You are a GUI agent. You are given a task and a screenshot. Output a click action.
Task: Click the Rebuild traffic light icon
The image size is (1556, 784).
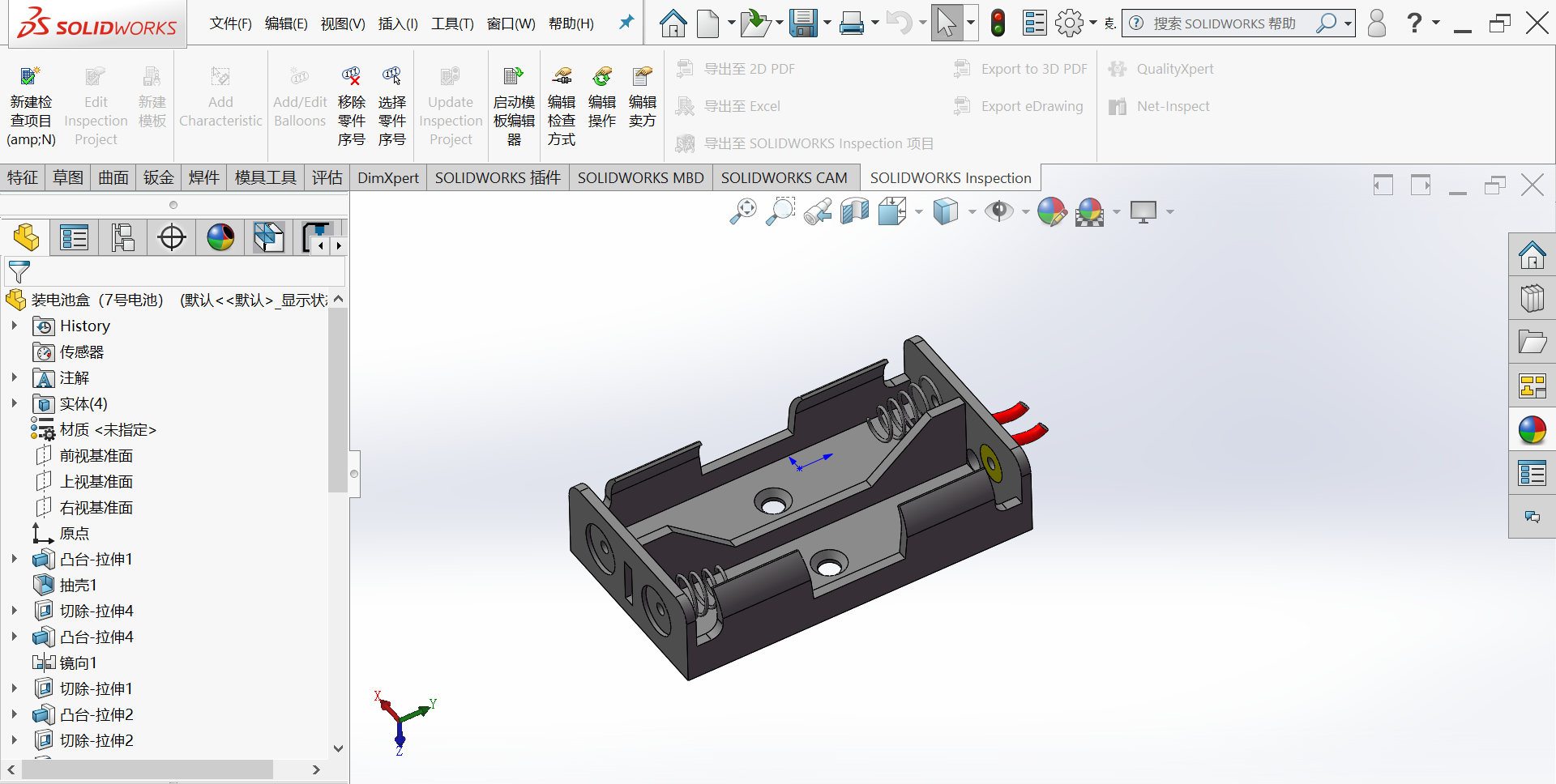(998, 23)
